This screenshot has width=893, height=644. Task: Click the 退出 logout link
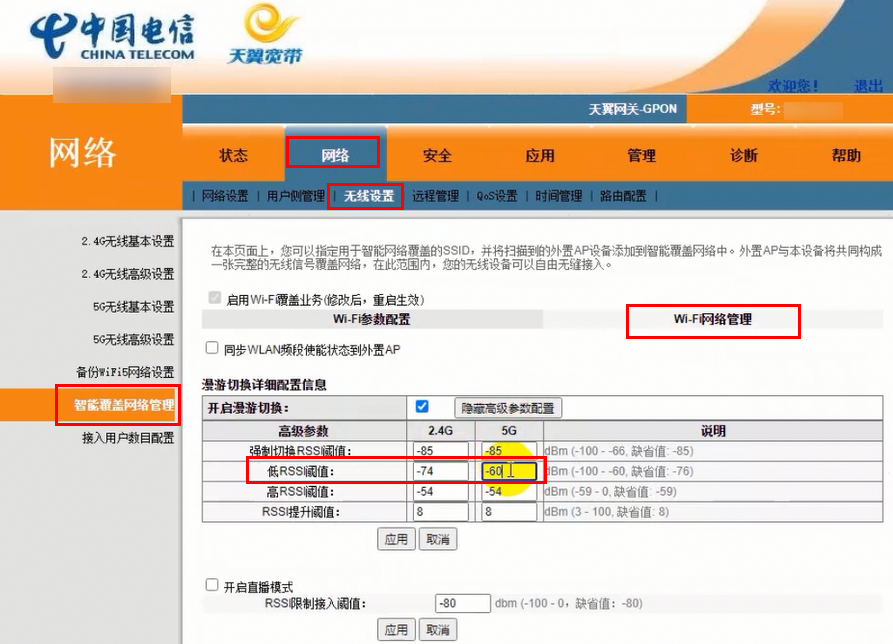click(868, 86)
